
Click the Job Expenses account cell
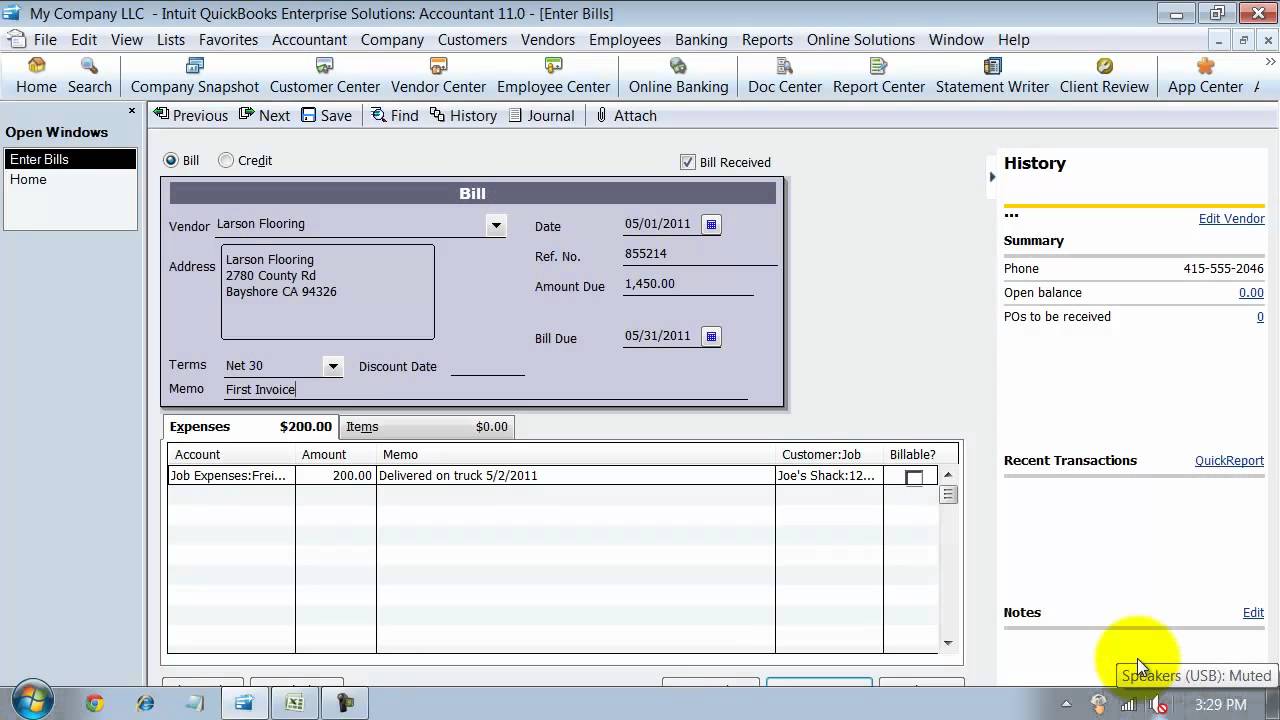[231, 476]
